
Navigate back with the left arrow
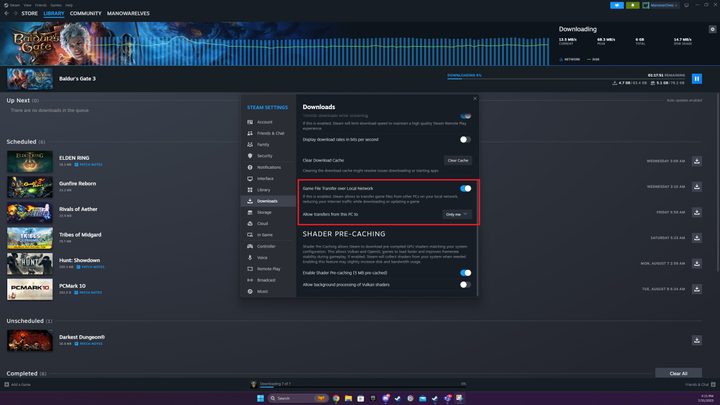click(6, 13)
